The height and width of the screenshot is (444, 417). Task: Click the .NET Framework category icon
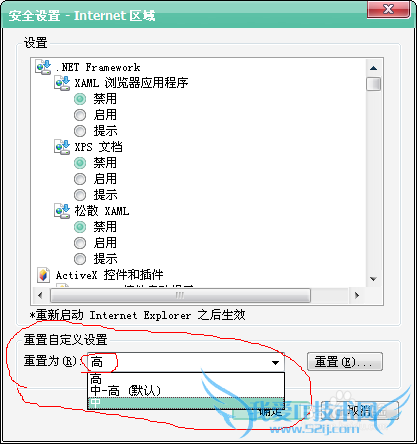pyautogui.click(x=43, y=67)
